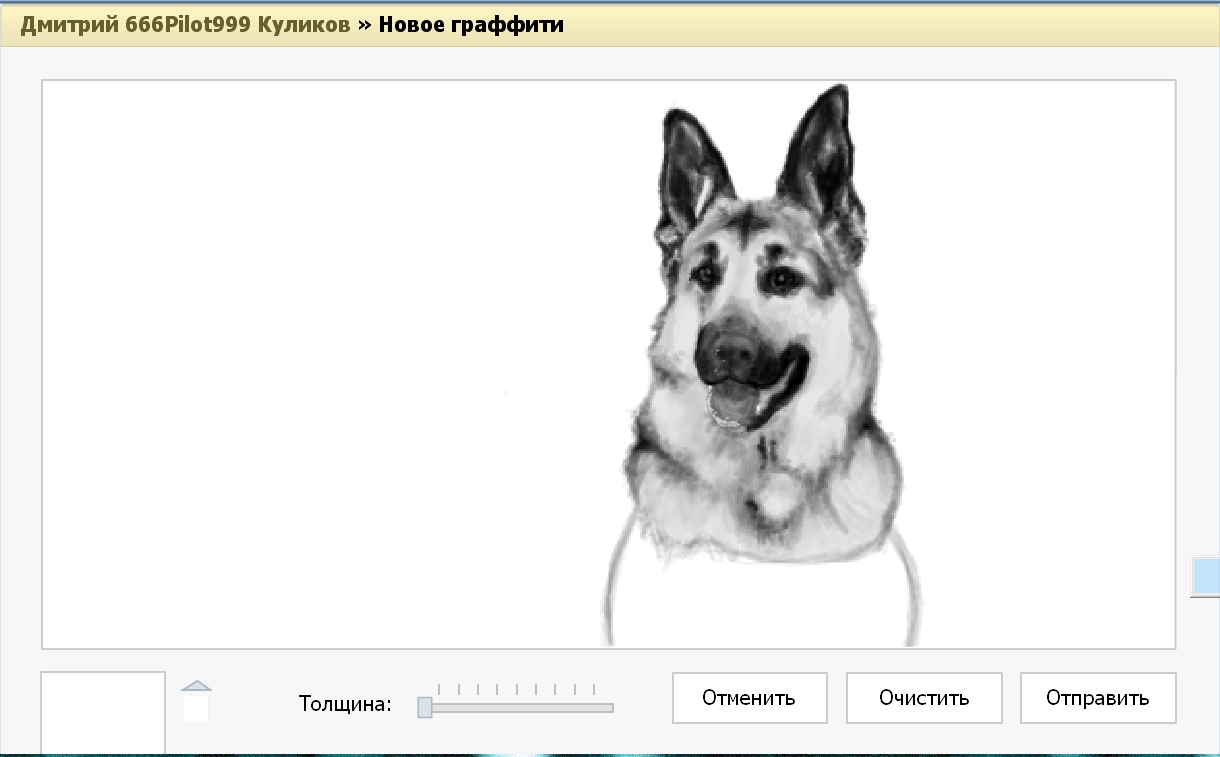The height and width of the screenshot is (757, 1220).
Task: Send the graffiti with Отправить
Action: (1097, 698)
